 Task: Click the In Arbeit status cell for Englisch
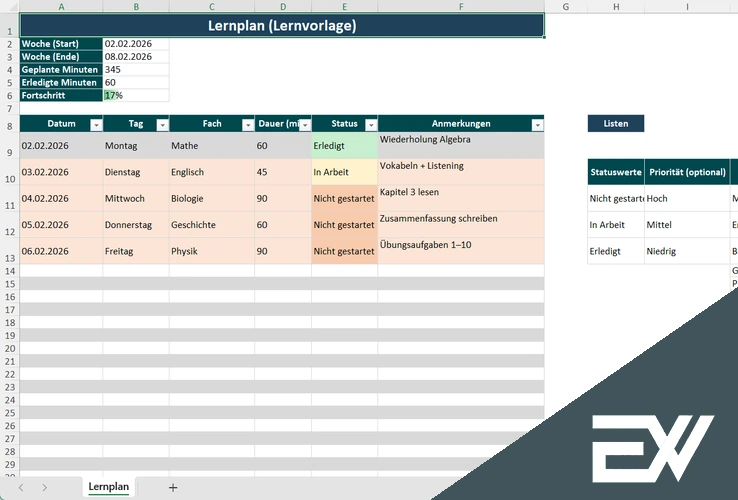tap(344, 172)
